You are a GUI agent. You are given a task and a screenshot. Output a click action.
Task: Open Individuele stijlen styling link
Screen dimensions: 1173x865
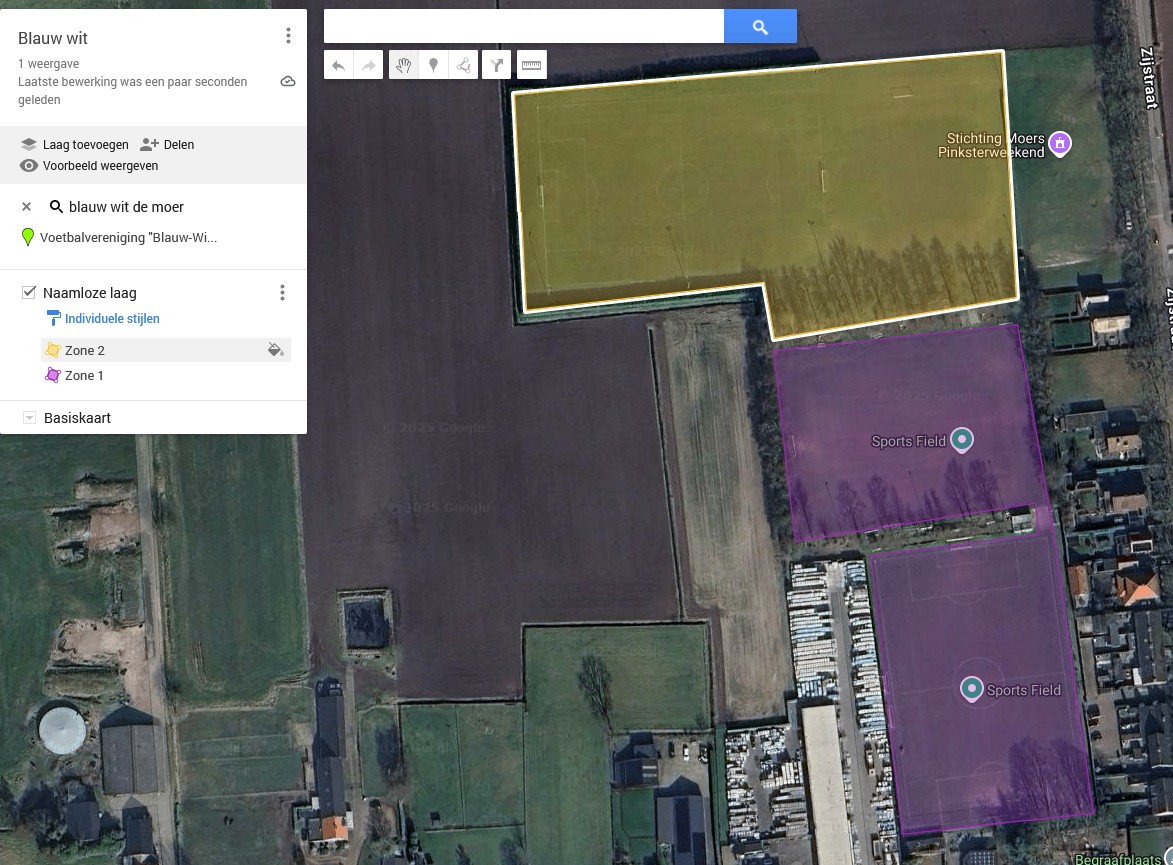click(x=112, y=318)
